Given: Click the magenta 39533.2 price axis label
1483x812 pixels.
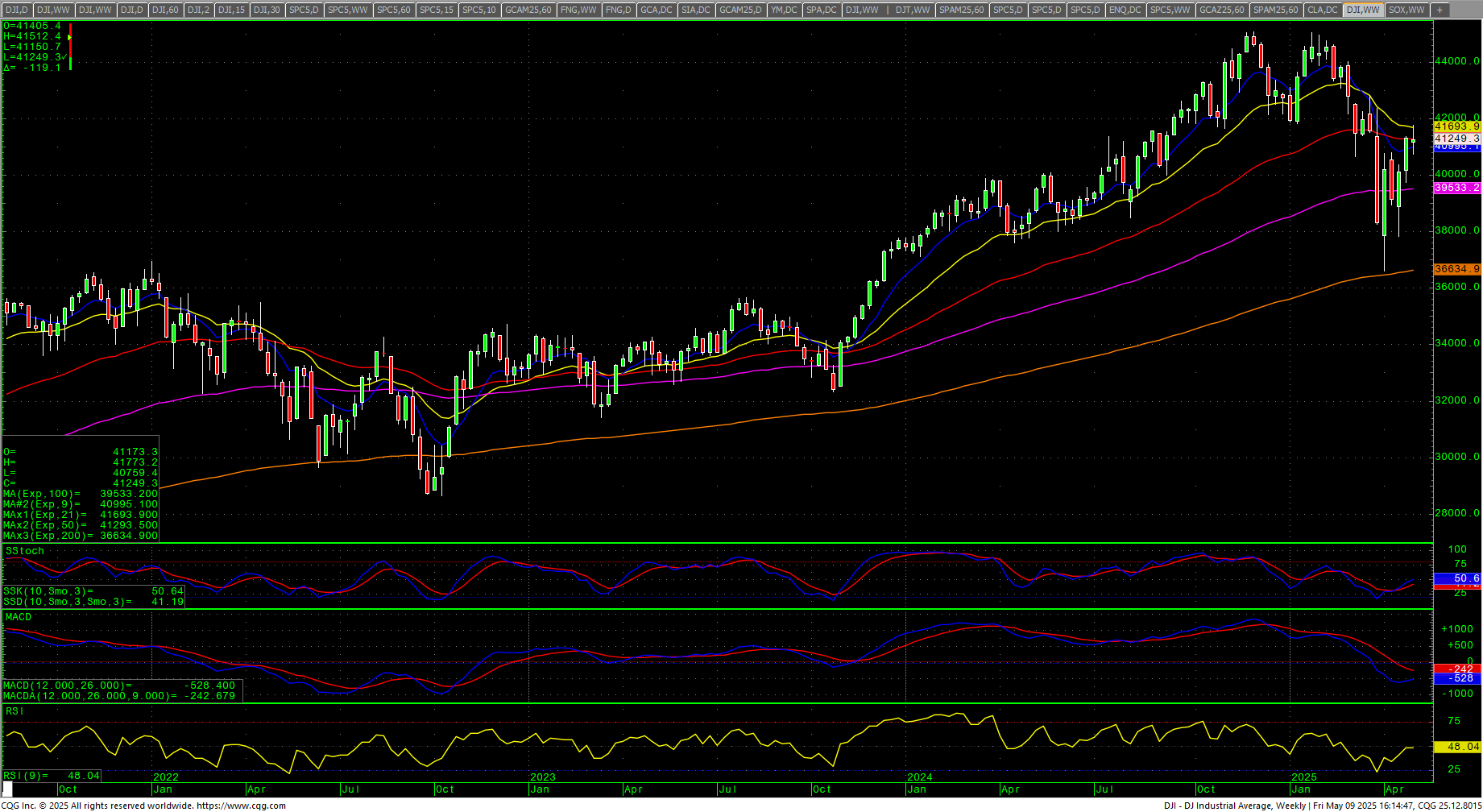Looking at the screenshot, I should click(1457, 188).
